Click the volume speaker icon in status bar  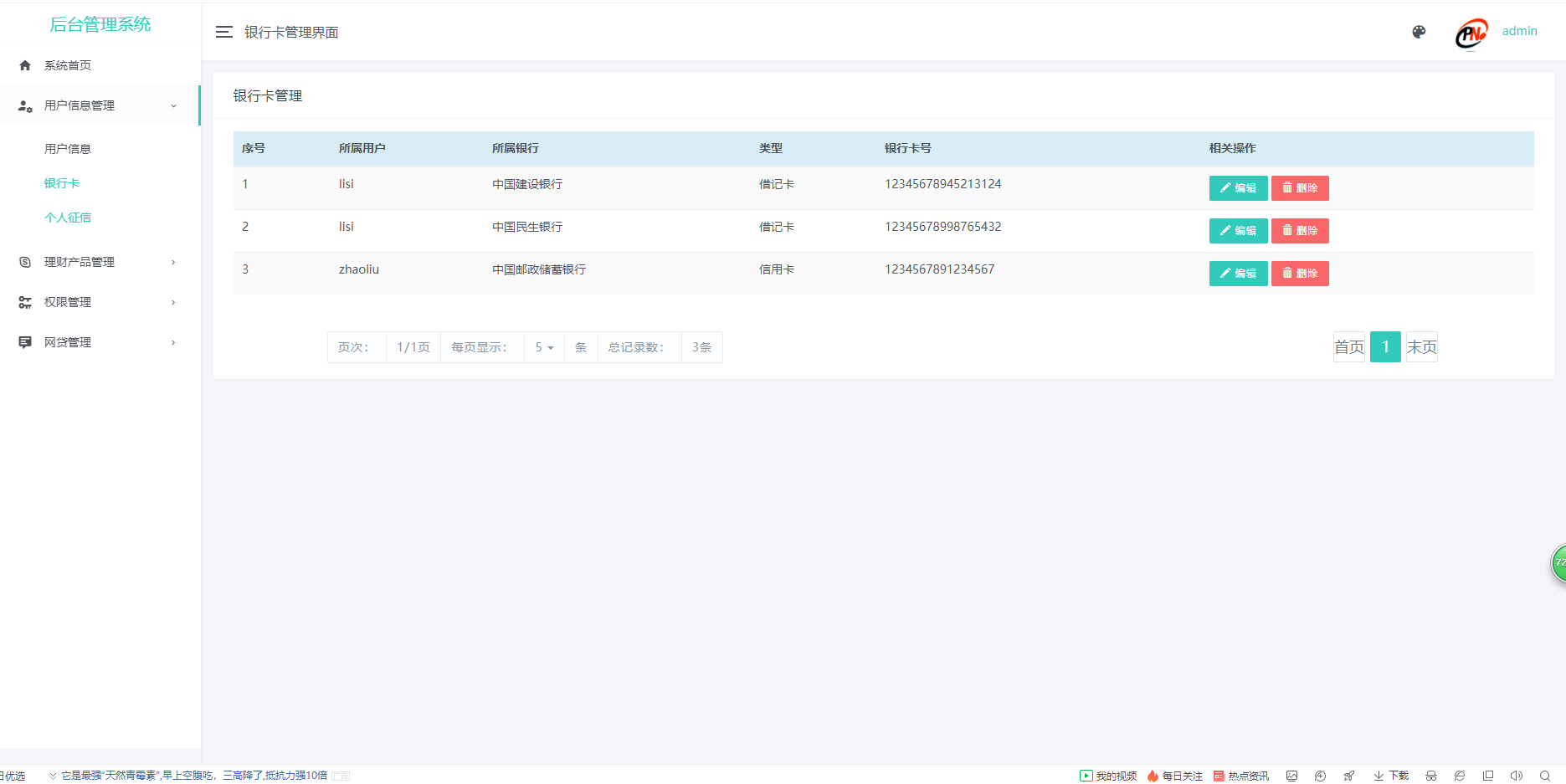pyautogui.click(x=1516, y=776)
